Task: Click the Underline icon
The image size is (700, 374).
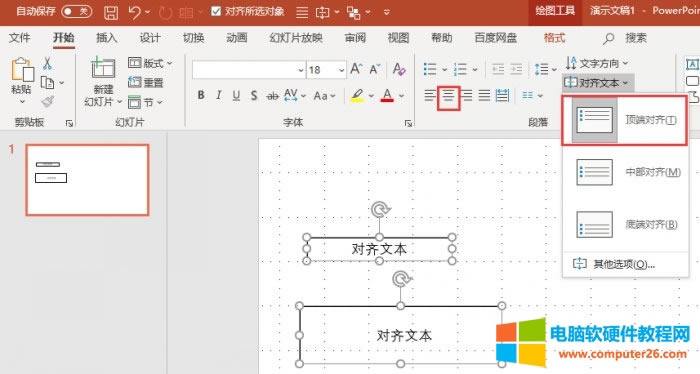Action: [236, 95]
